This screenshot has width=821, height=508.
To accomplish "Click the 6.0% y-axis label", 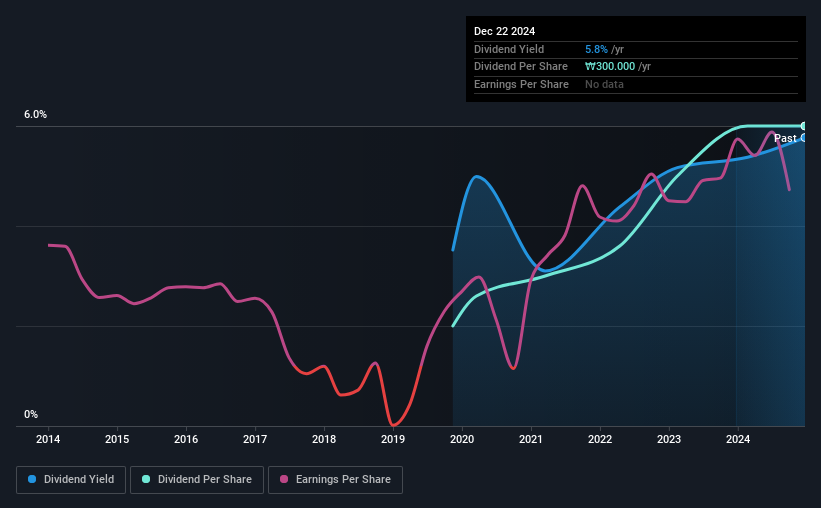I will click(x=35, y=114).
